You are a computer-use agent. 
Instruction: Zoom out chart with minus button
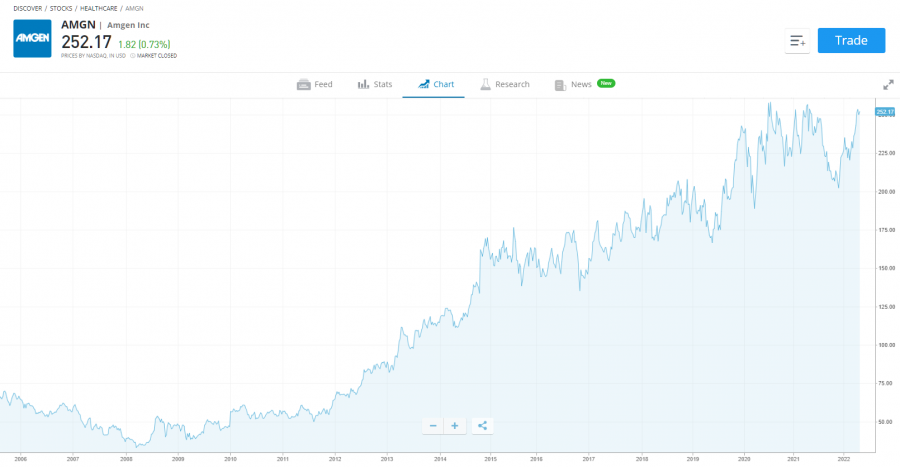[x=433, y=426]
